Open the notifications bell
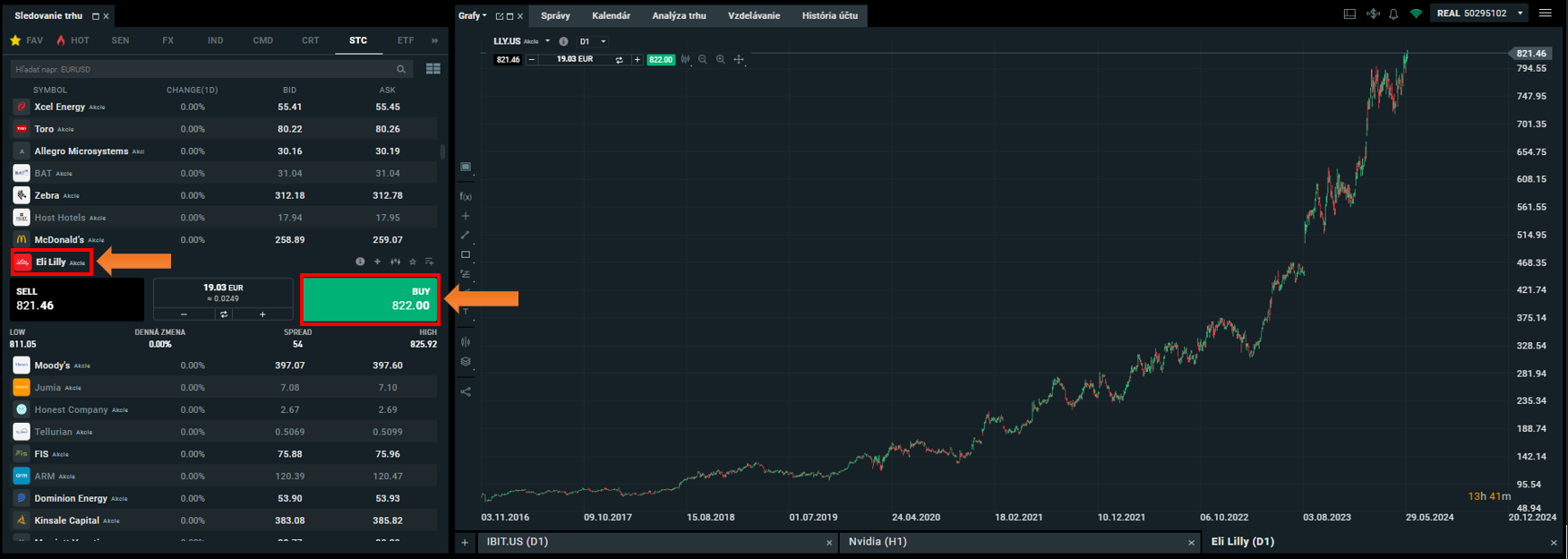 1393,14
